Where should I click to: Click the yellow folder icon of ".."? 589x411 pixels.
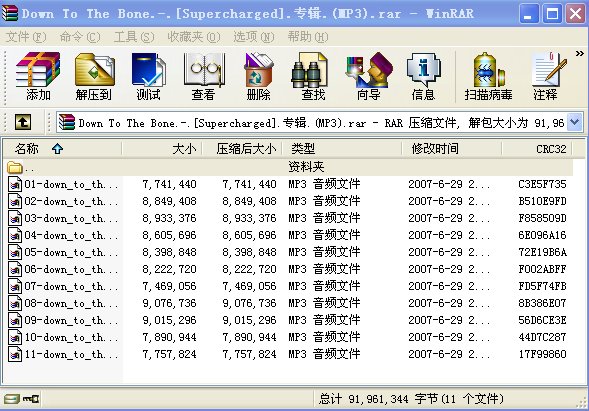pos(15,167)
